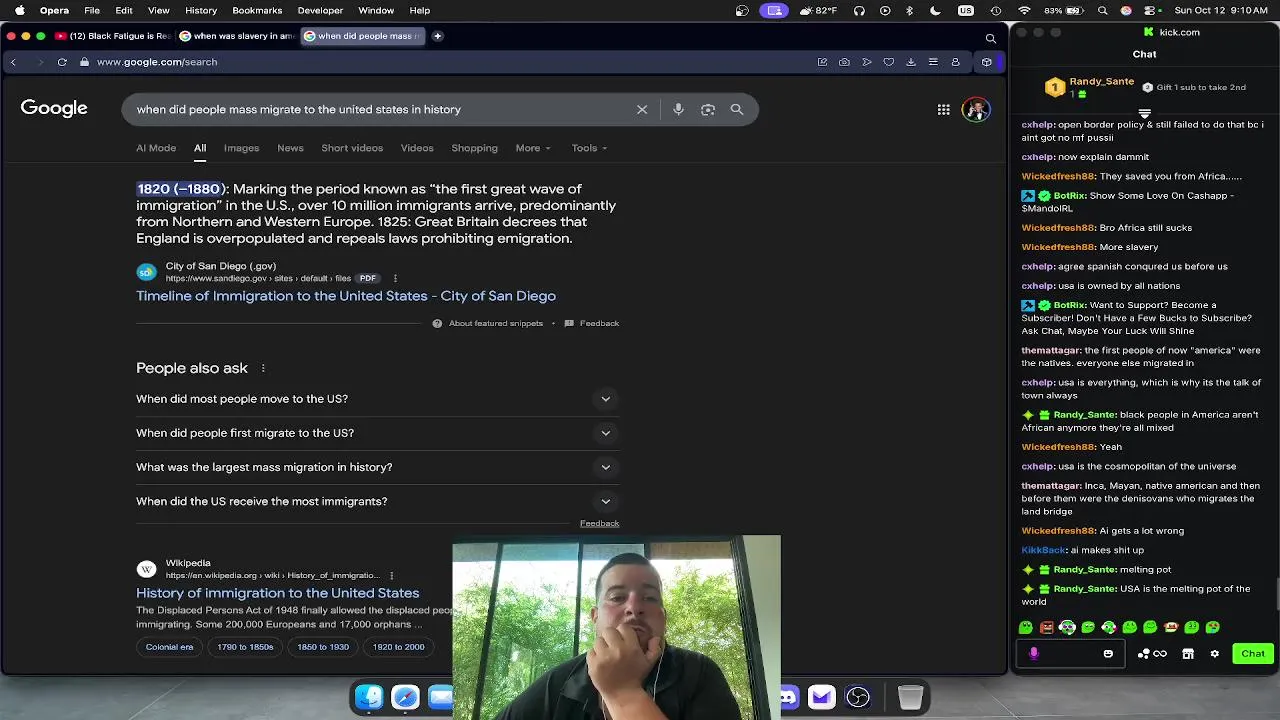The height and width of the screenshot is (720, 1280).
Task: Pick the red angry emote in Kick chat
Action: point(1047,627)
